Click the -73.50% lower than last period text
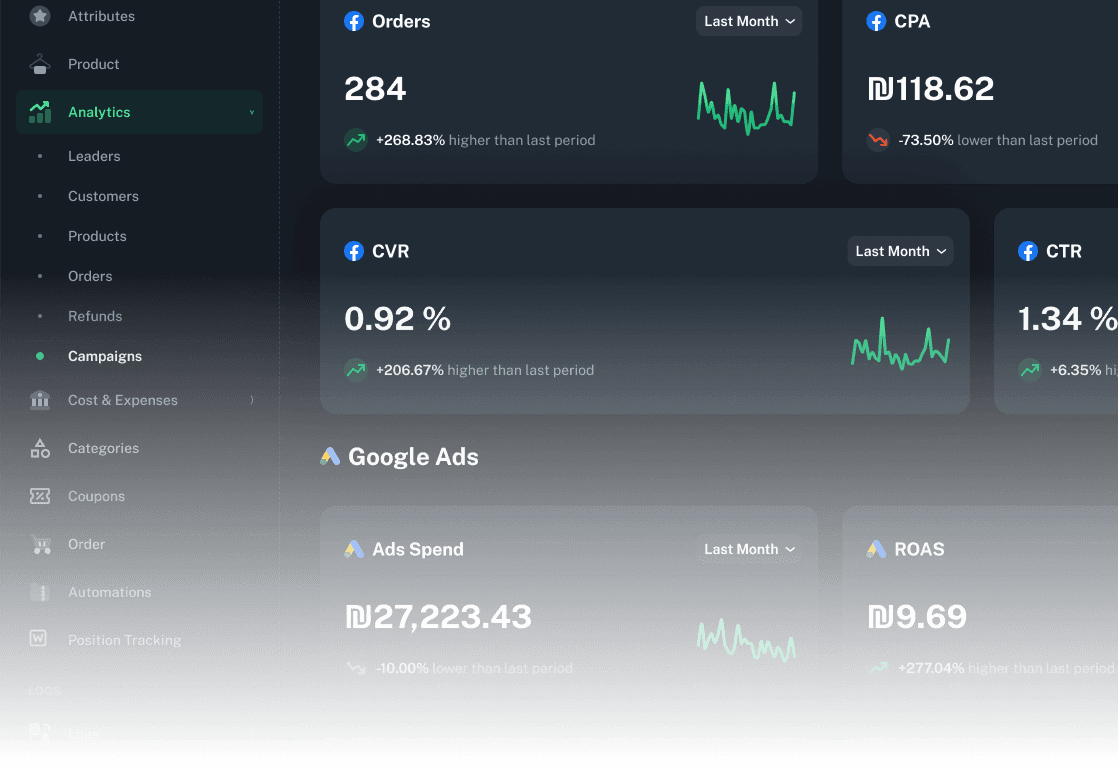Screen dimensions: 1118x768 coord(998,140)
